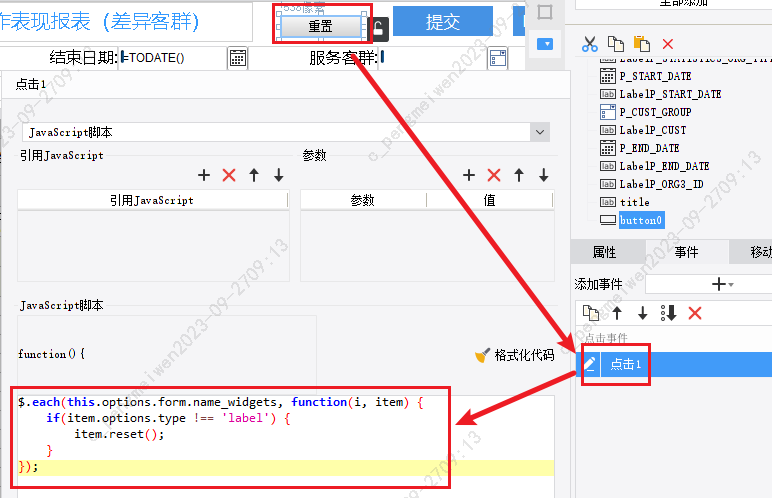
Task: Click the 服务客群 combo widget icon
Action: point(498,58)
